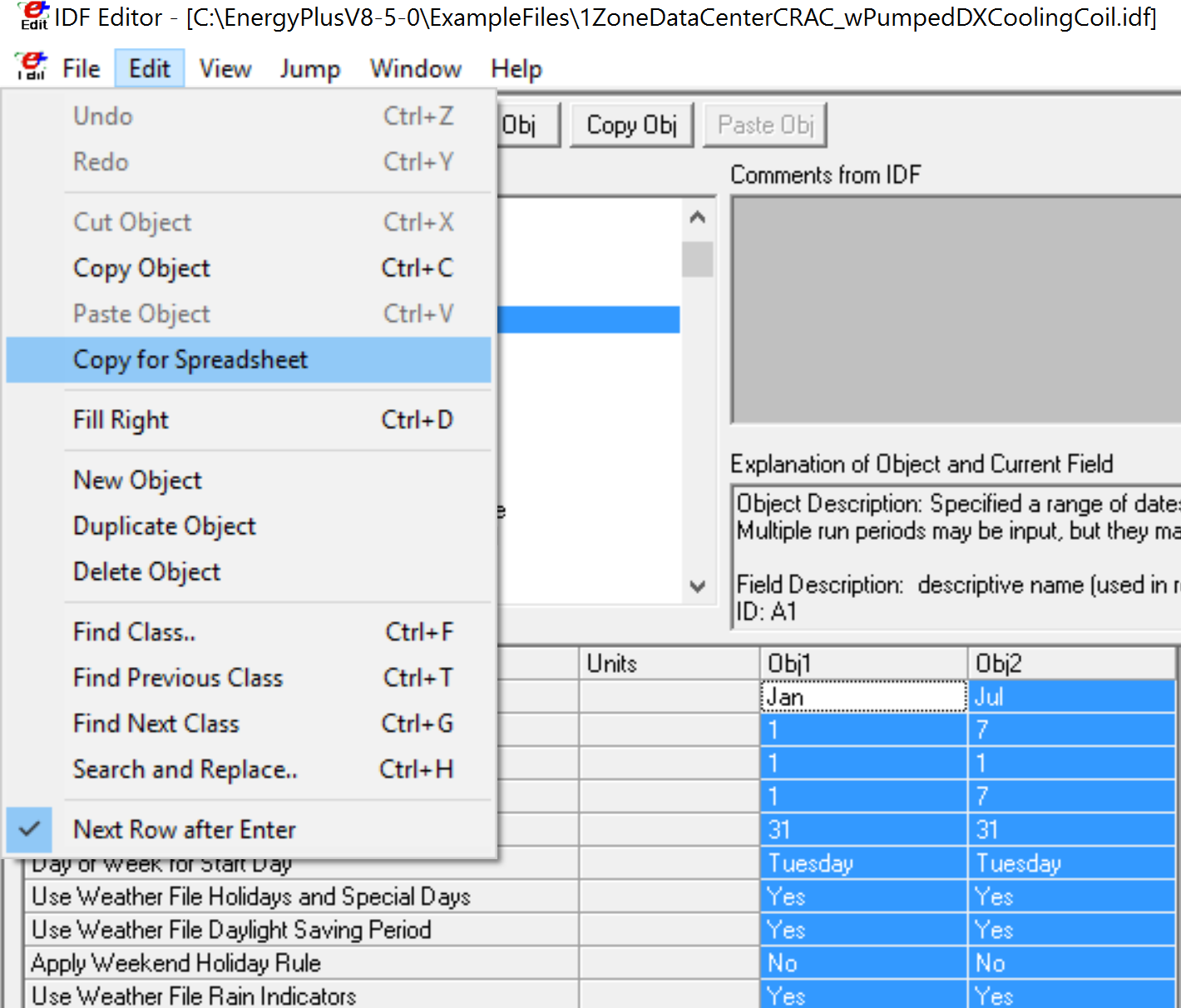Choose Duplicate Object from menu
Viewport: 1181px width, 1008px height.
point(248,526)
